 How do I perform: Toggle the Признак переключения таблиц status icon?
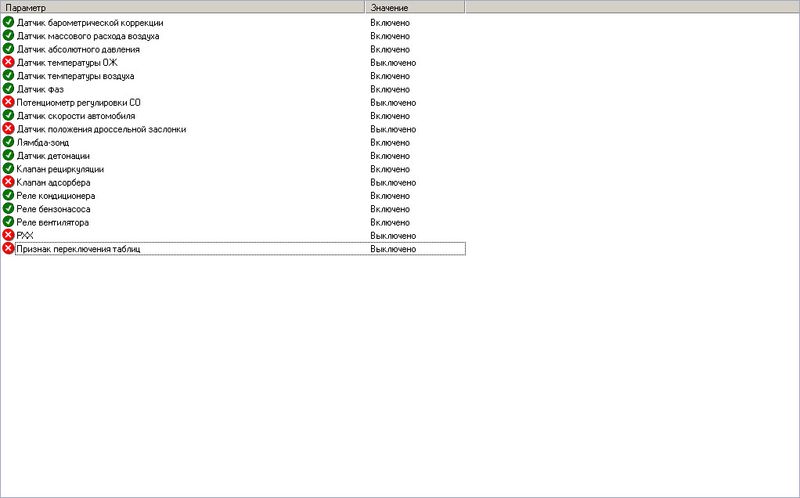[x=8, y=248]
